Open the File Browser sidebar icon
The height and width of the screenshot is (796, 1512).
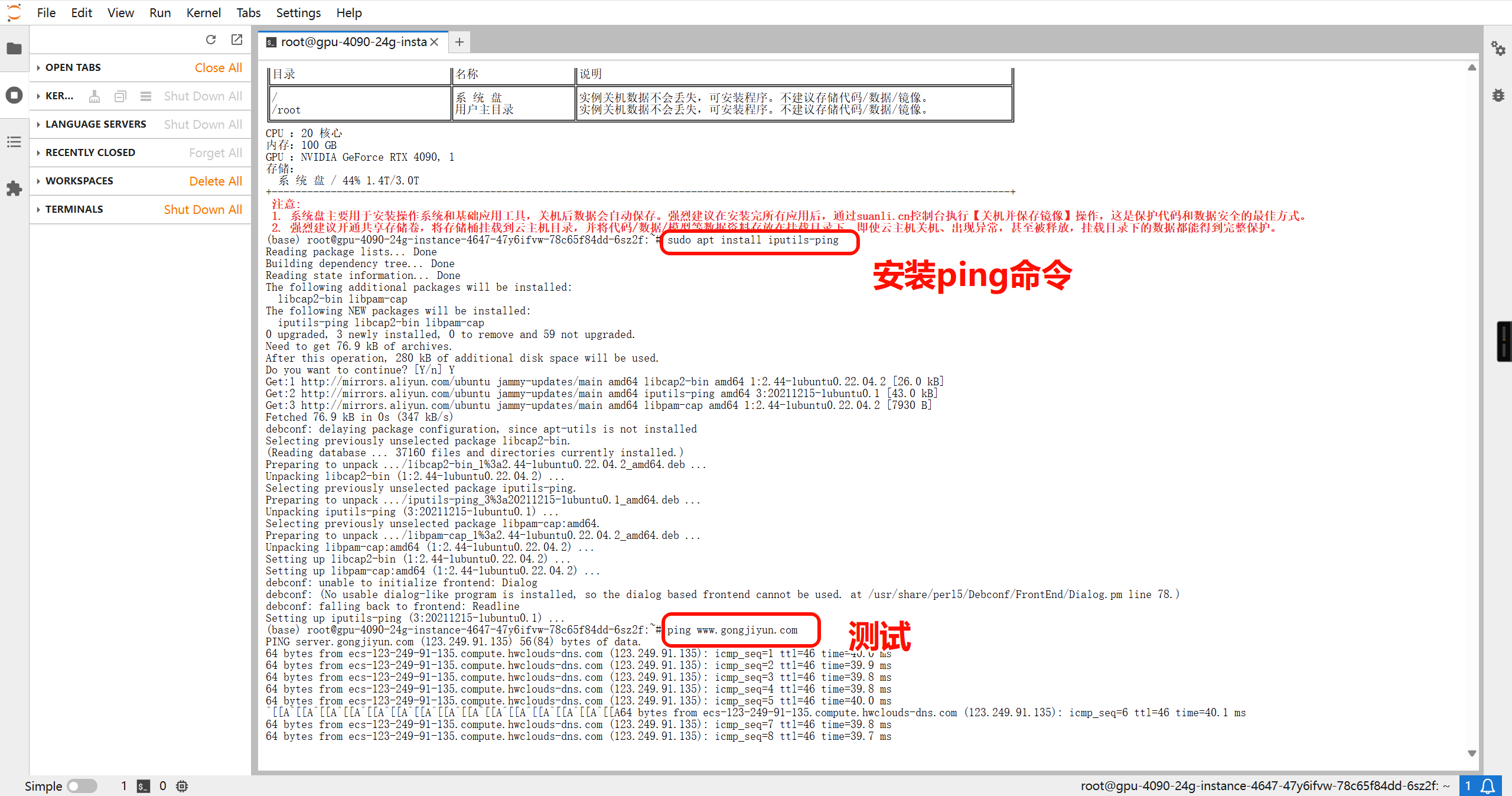14,48
